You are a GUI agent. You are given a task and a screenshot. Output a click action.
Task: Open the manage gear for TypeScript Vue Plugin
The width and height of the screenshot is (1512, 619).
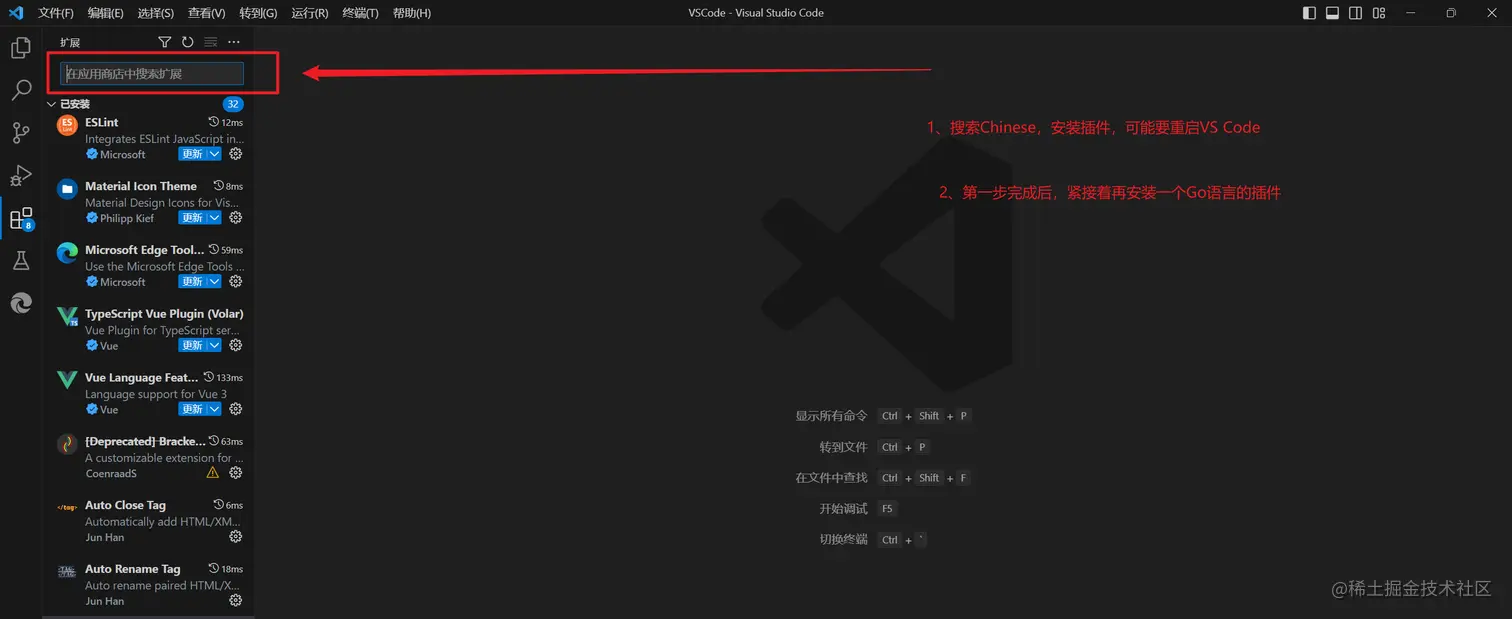pos(236,345)
